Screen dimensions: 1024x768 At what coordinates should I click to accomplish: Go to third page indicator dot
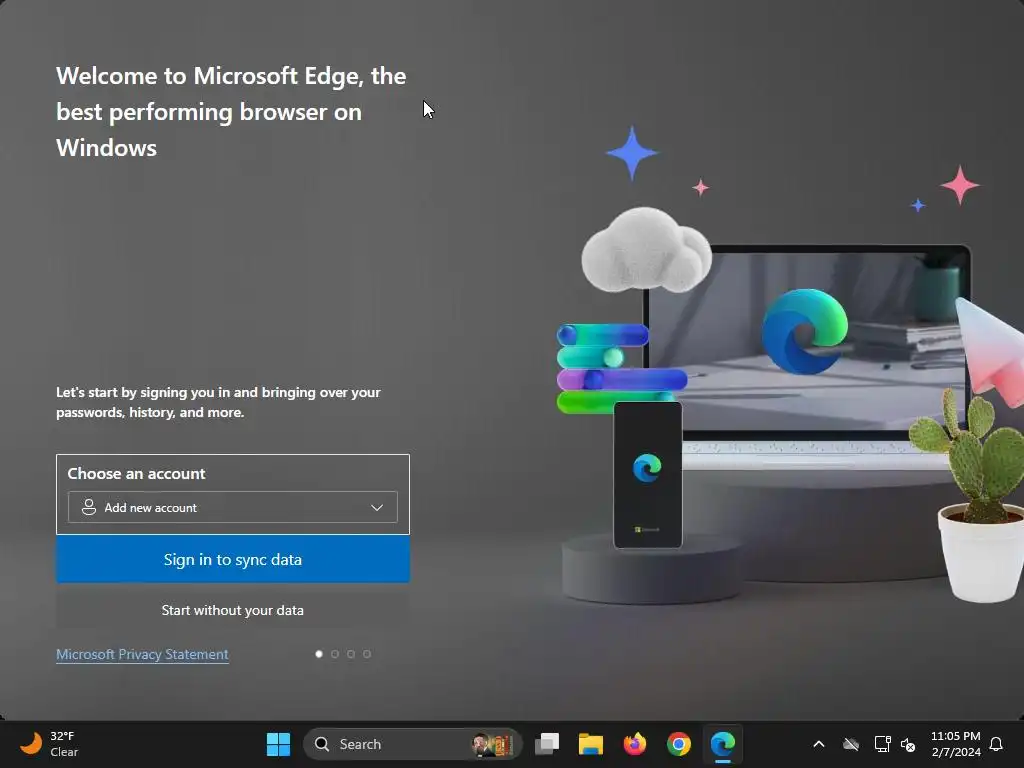click(351, 654)
